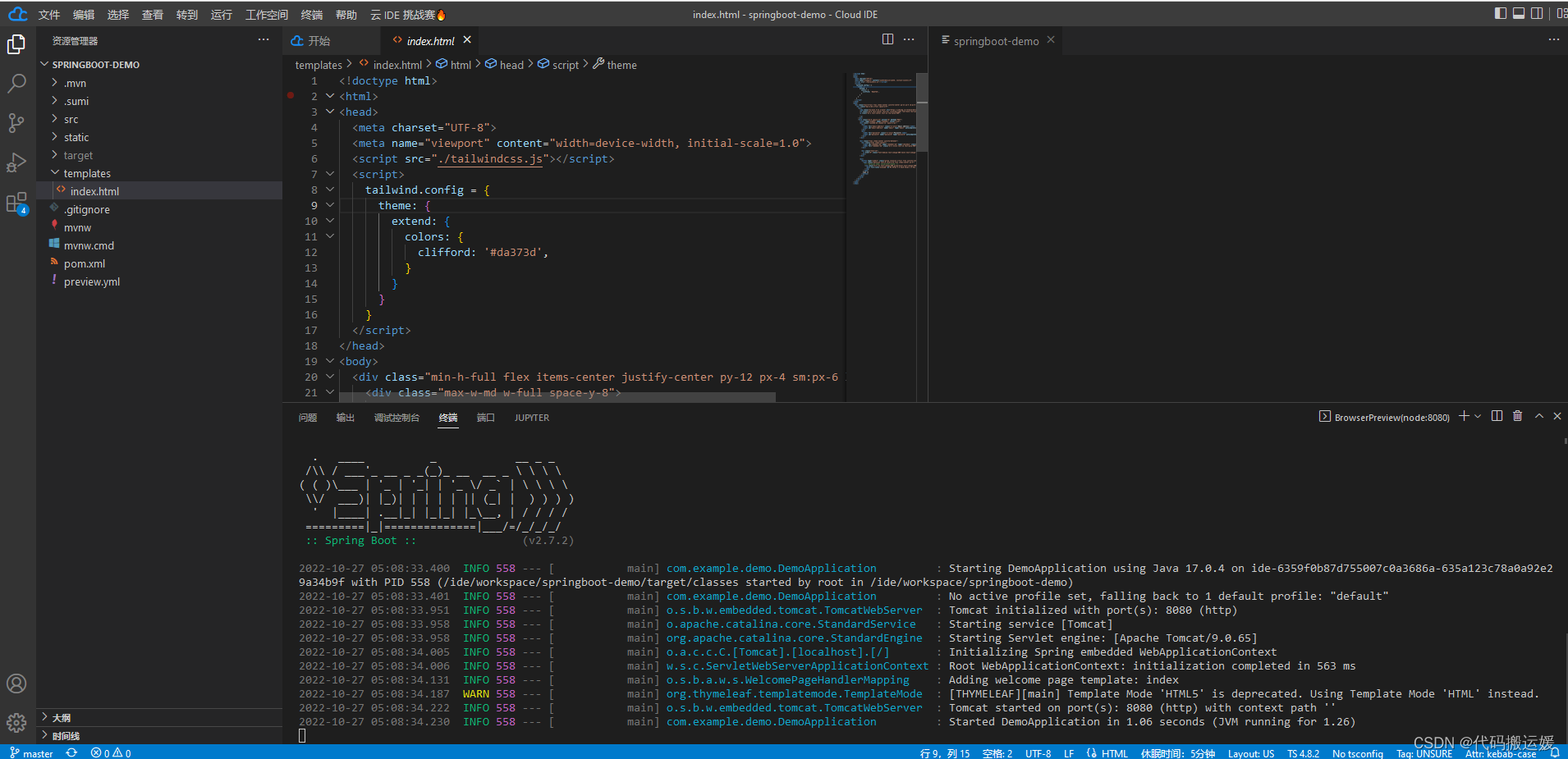1568x759 pixels.
Task: Switch to the 问题 panel tab
Action: pos(308,418)
